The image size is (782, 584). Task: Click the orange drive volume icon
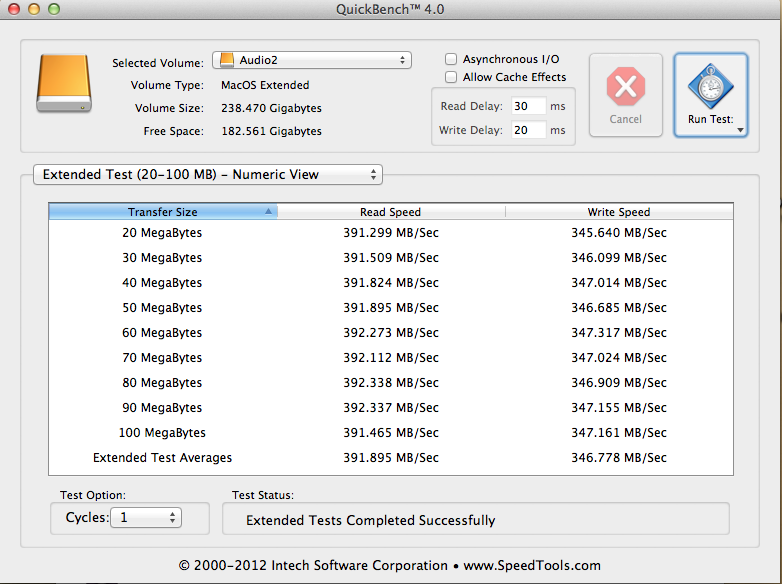coord(64,83)
